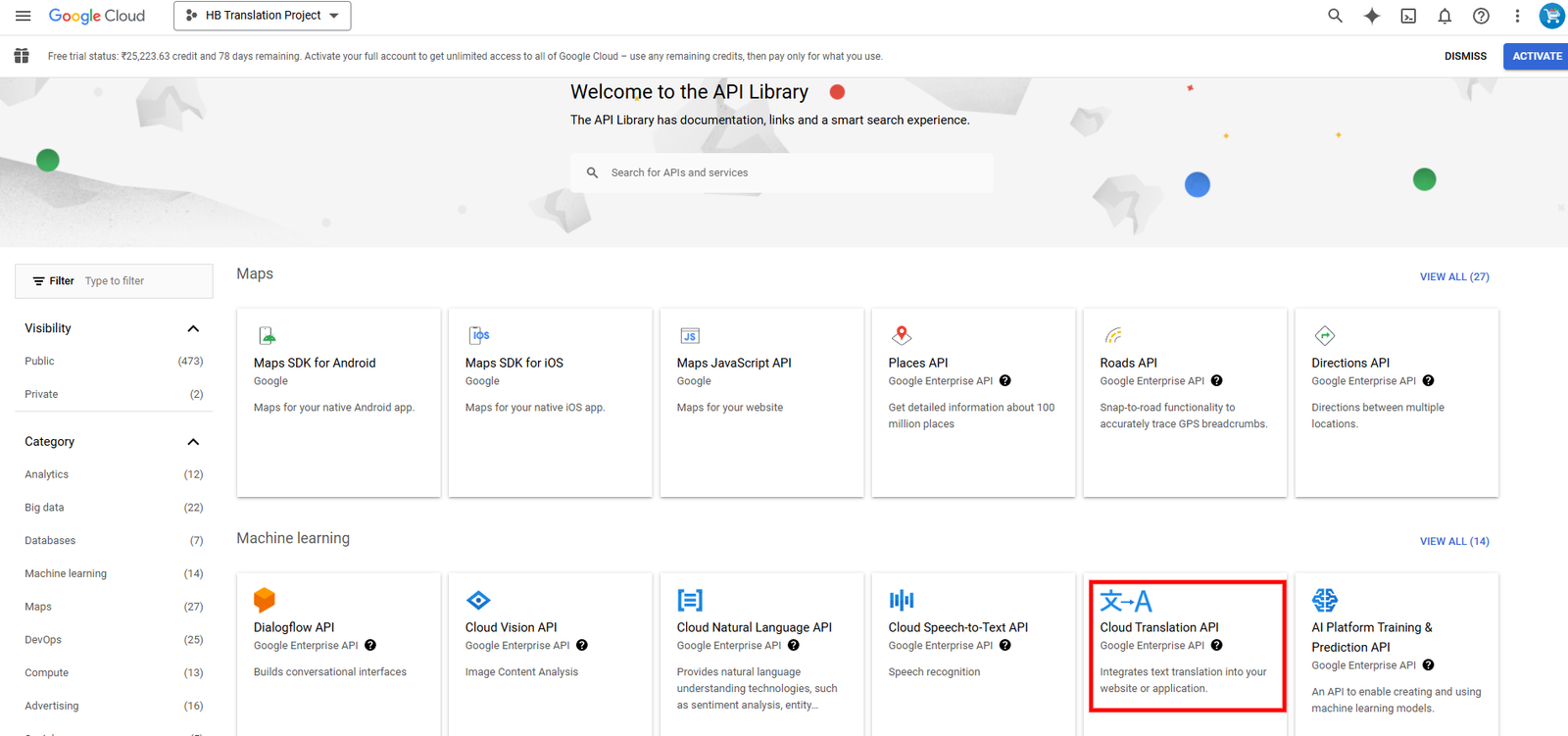Click the Search for APIs and services field
The width and height of the screenshot is (1568, 736).
tap(782, 172)
